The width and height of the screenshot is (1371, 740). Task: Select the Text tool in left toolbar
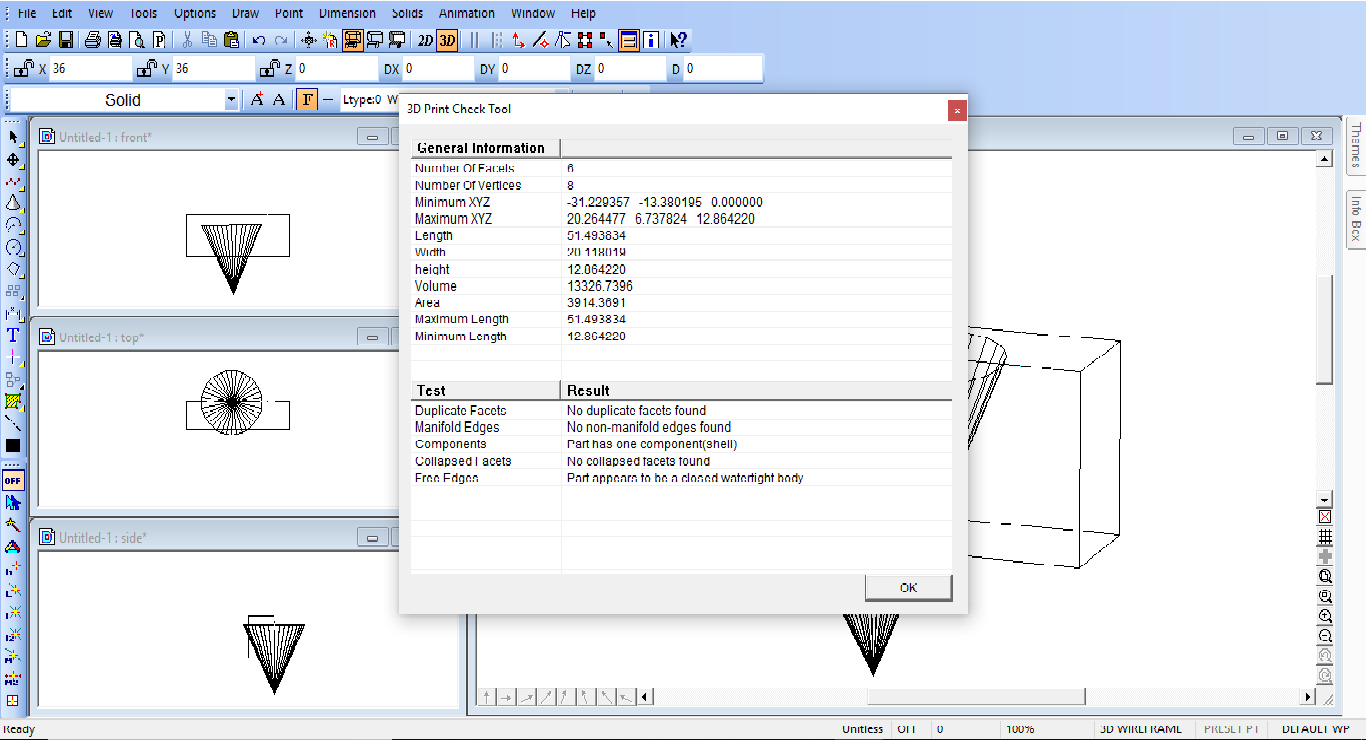tap(13, 334)
